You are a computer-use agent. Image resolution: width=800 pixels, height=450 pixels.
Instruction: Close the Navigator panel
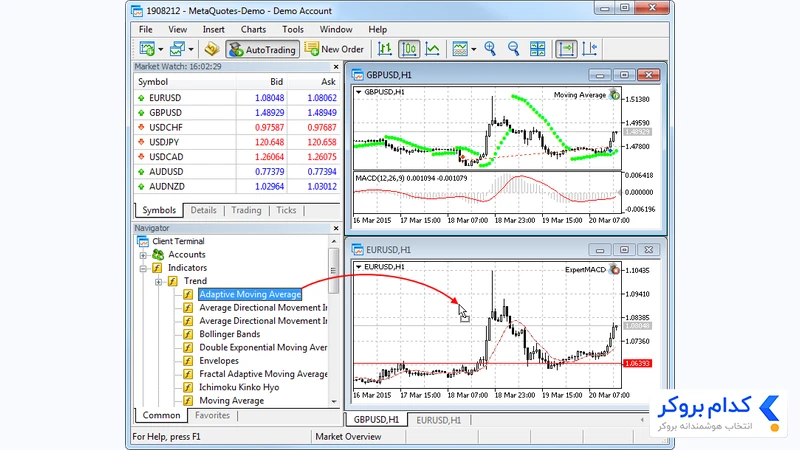pos(336,228)
